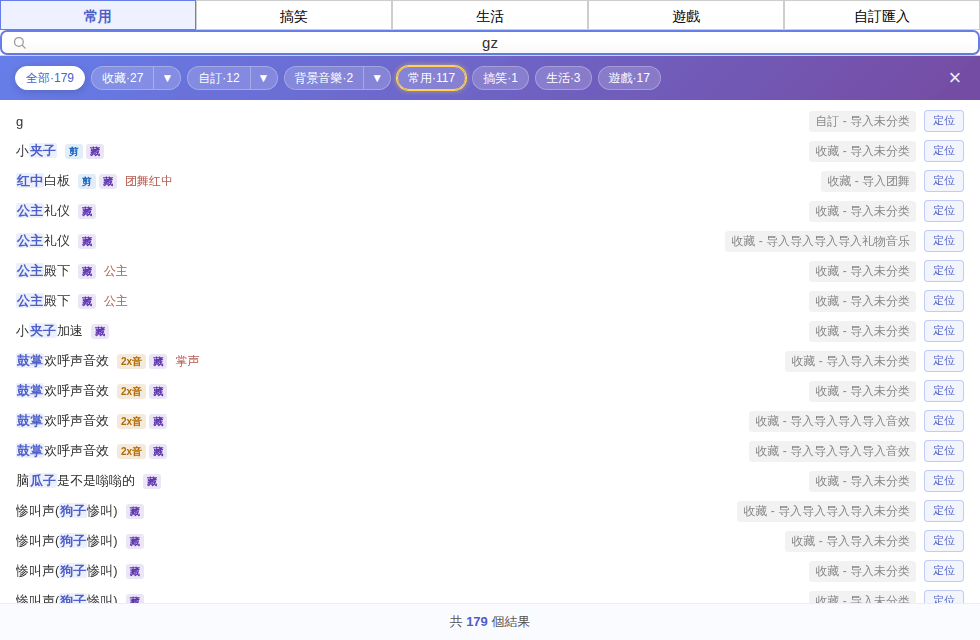The height and width of the screenshot is (640, 980).
Task: Click the 团舞红中 tag
Action: 149,181
